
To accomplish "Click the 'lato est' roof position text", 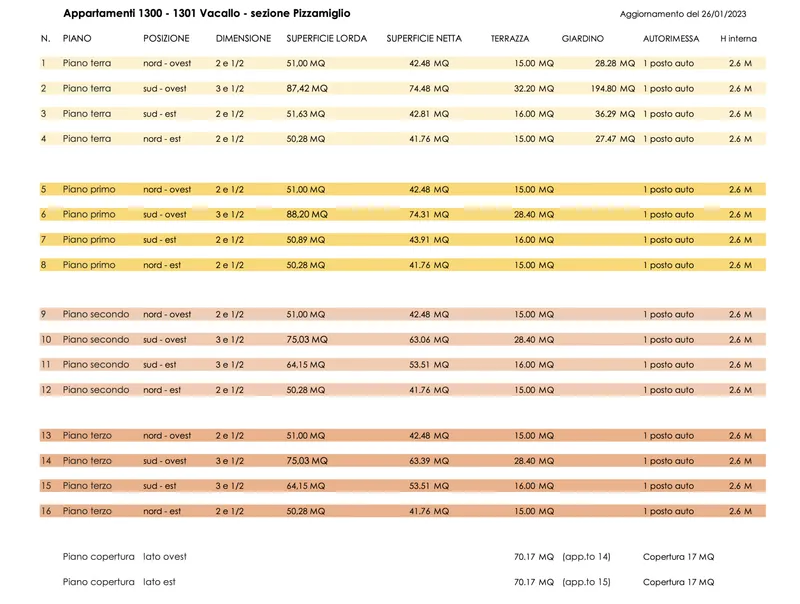I will [159, 582].
